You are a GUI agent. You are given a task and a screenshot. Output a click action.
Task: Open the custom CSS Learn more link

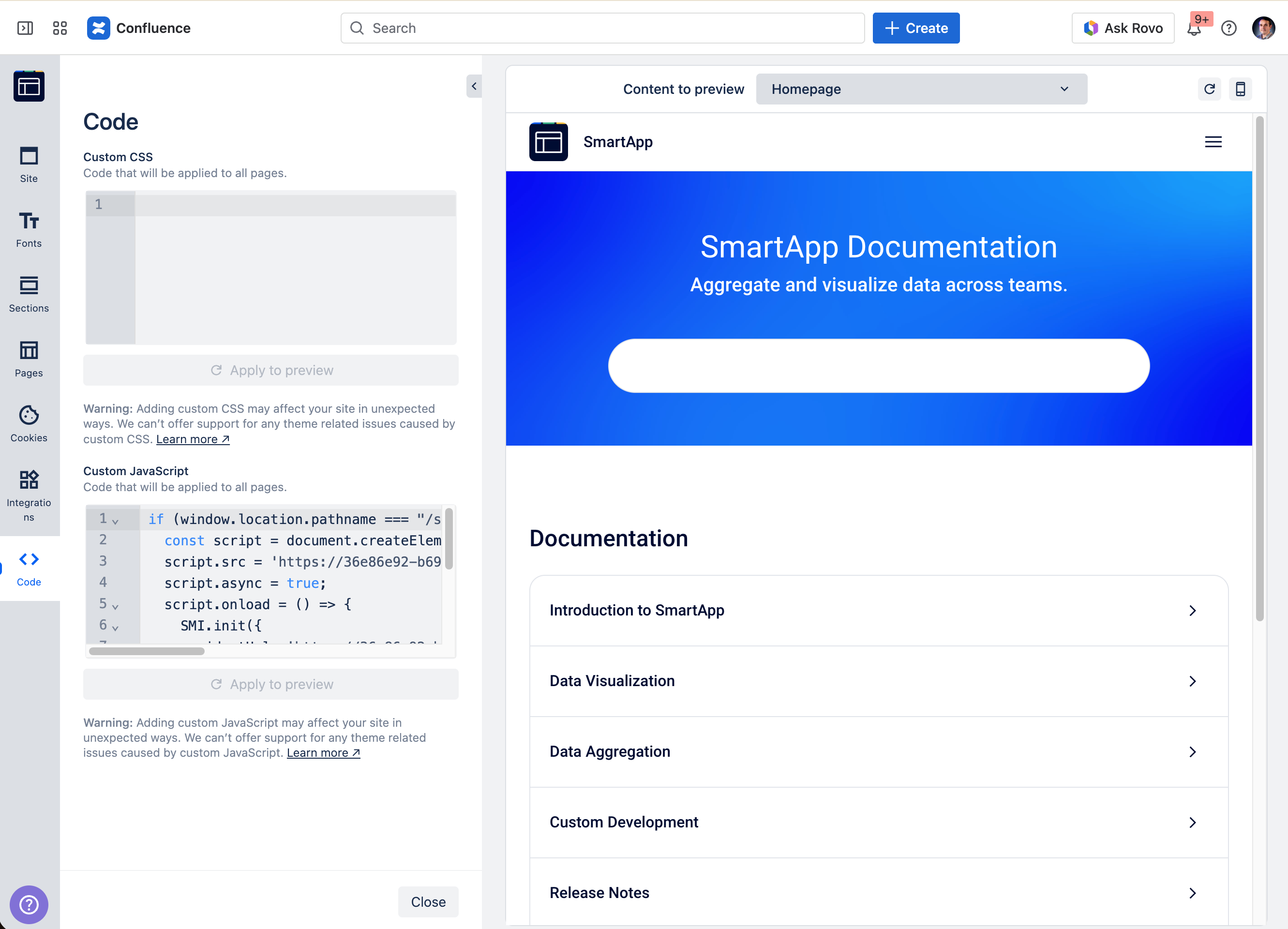[193, 439]
